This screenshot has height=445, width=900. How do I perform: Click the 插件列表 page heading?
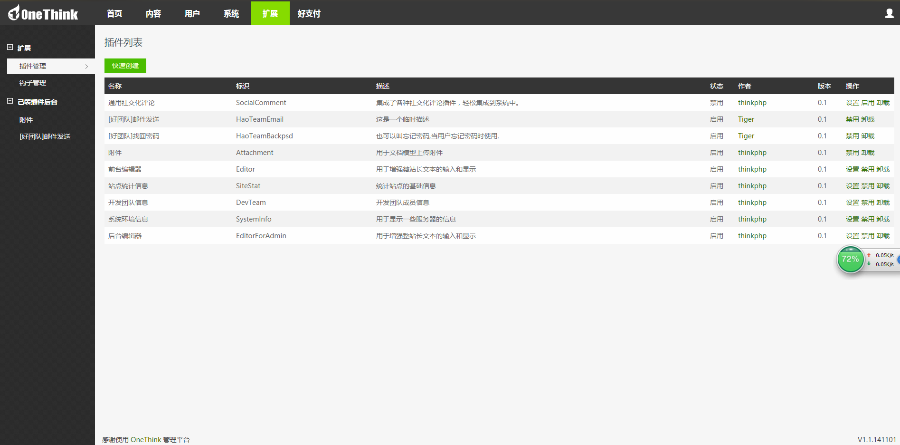tap(123, 42)
